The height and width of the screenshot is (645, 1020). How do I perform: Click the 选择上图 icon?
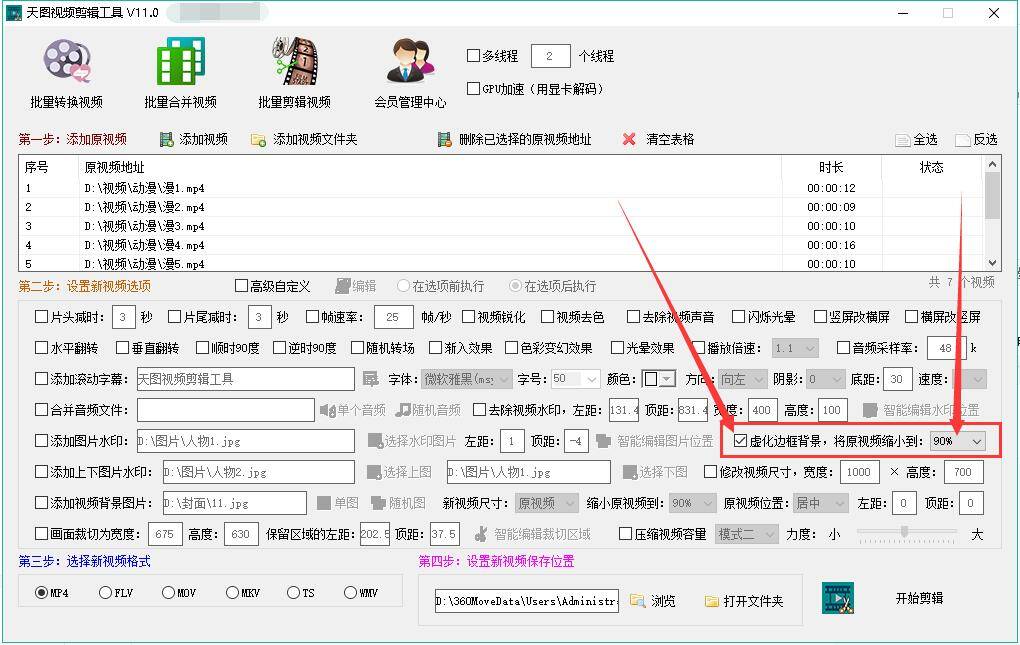point(374,472)
